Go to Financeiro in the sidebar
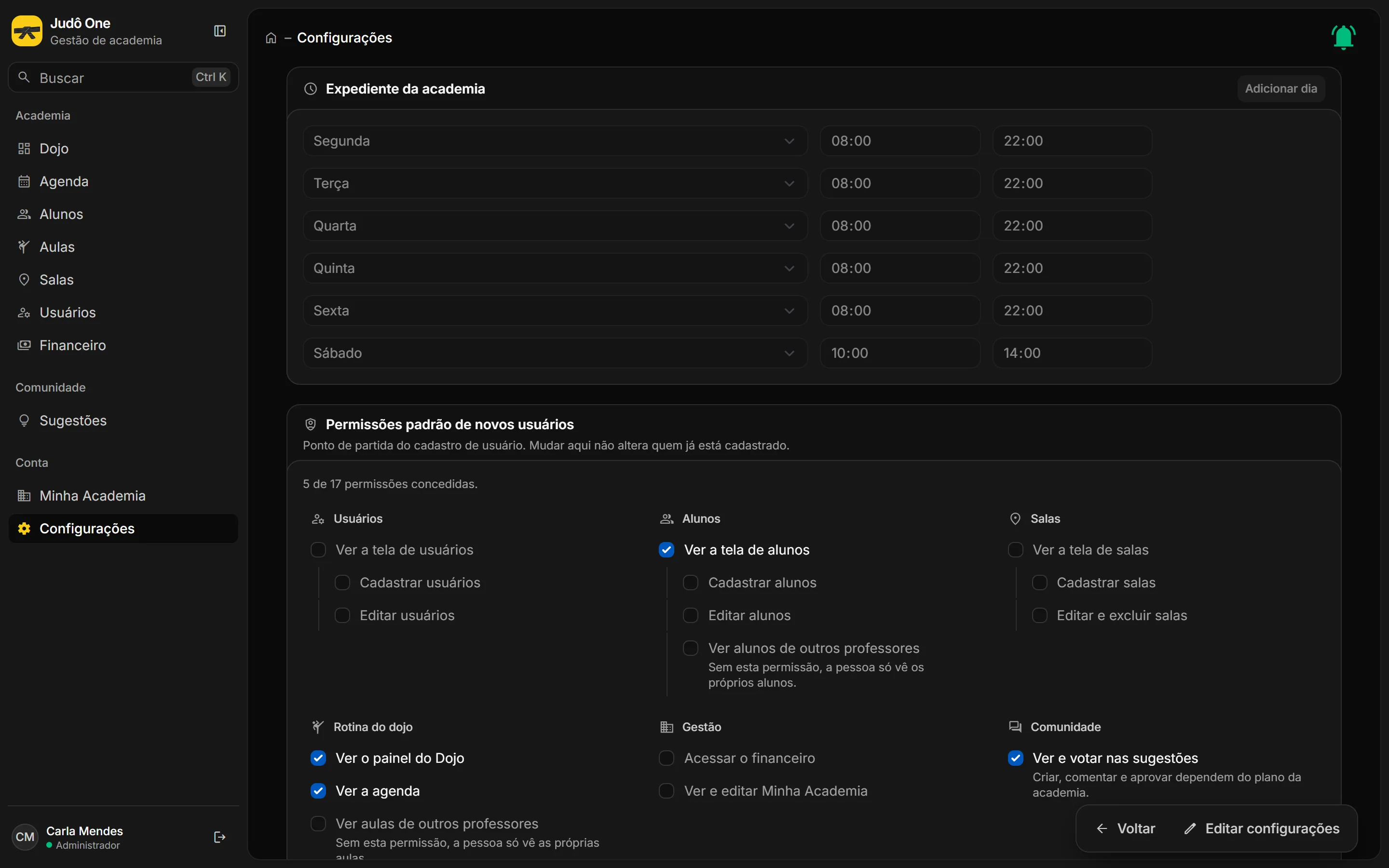Viewport: 1389px width, 868px height. (x=123, y=345)
